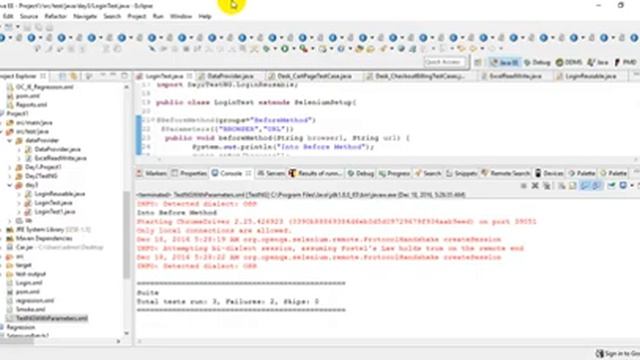Collapse the dataProvider package
Screen dimensions: 640x360
click(x=10, y=140)
